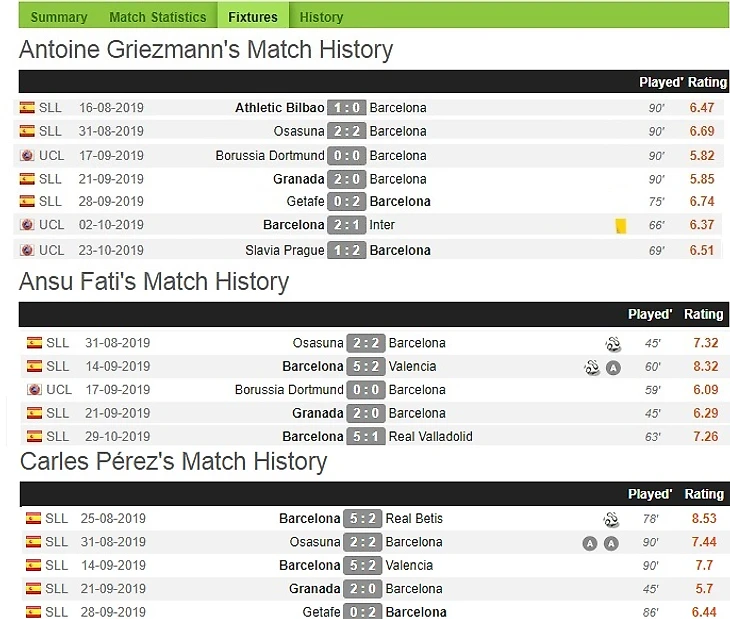This screenshot has height=619, width=730.
Task: Open the History tab
Action: (321, 17)
